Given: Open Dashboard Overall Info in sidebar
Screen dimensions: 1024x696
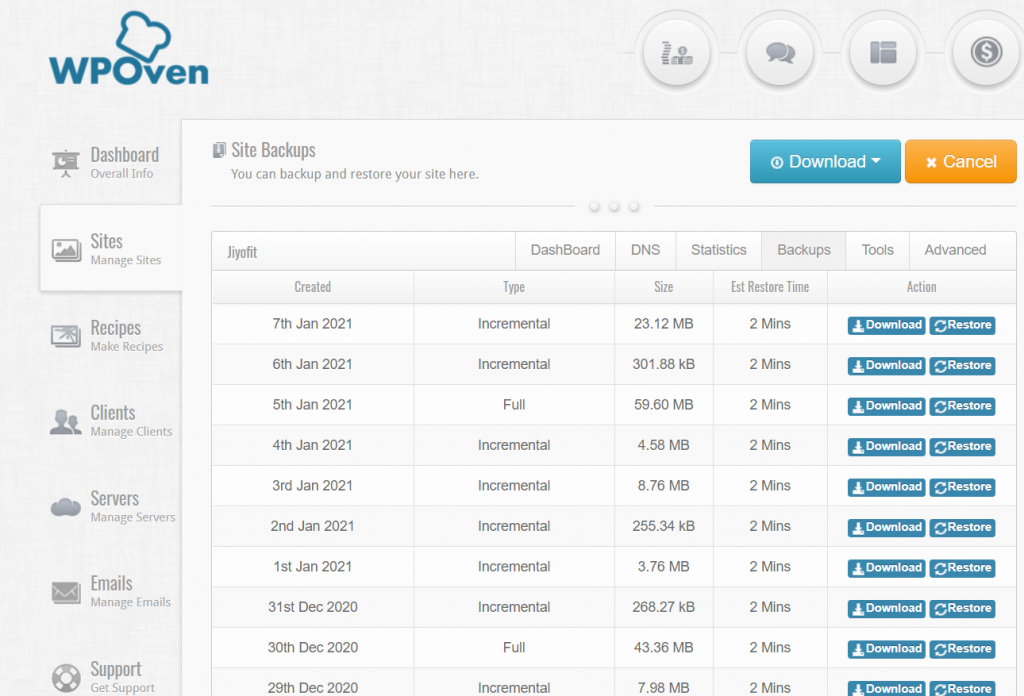Looking at the screenshot, I should pyautogui.click(x=110, y=162).
